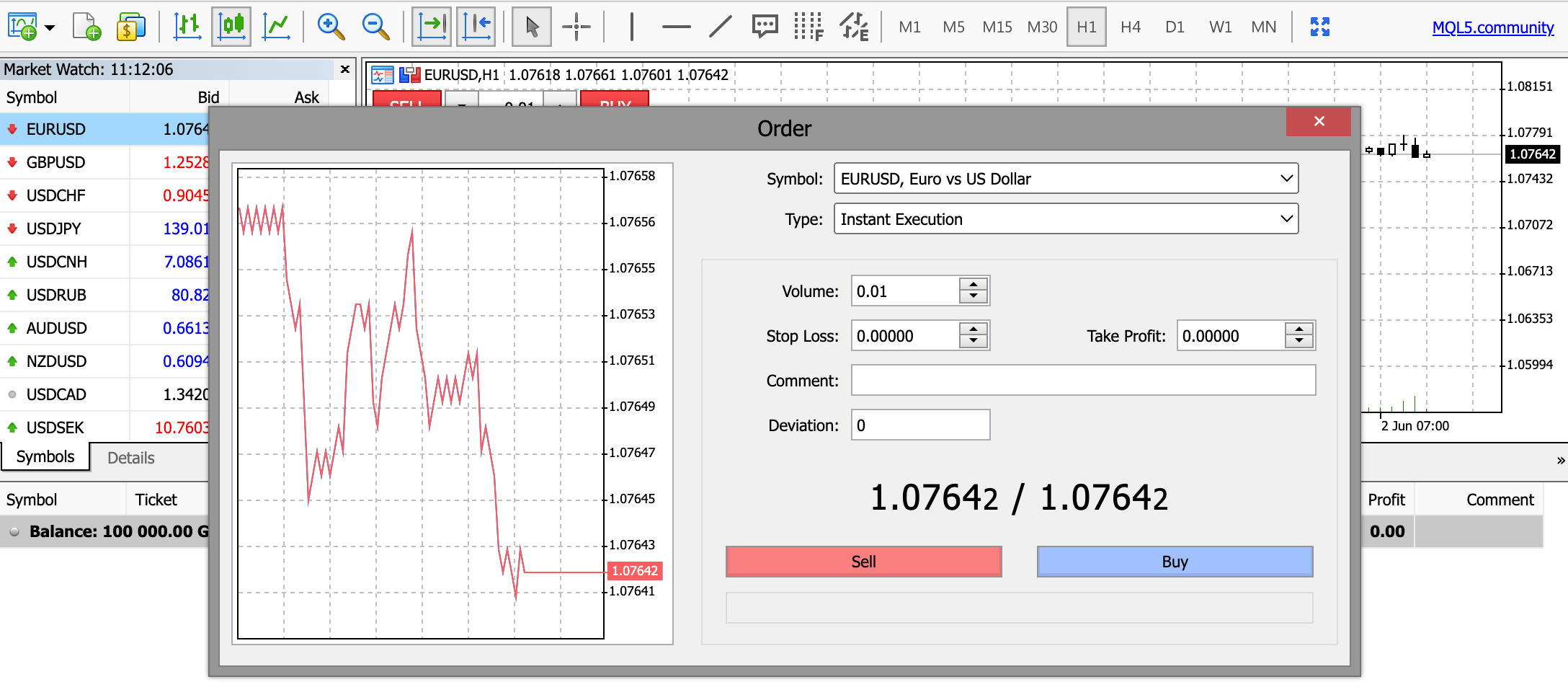Viewport: 1568px width, 695px height.
Task: Click the Comment text field
Action: [1083, 381]
